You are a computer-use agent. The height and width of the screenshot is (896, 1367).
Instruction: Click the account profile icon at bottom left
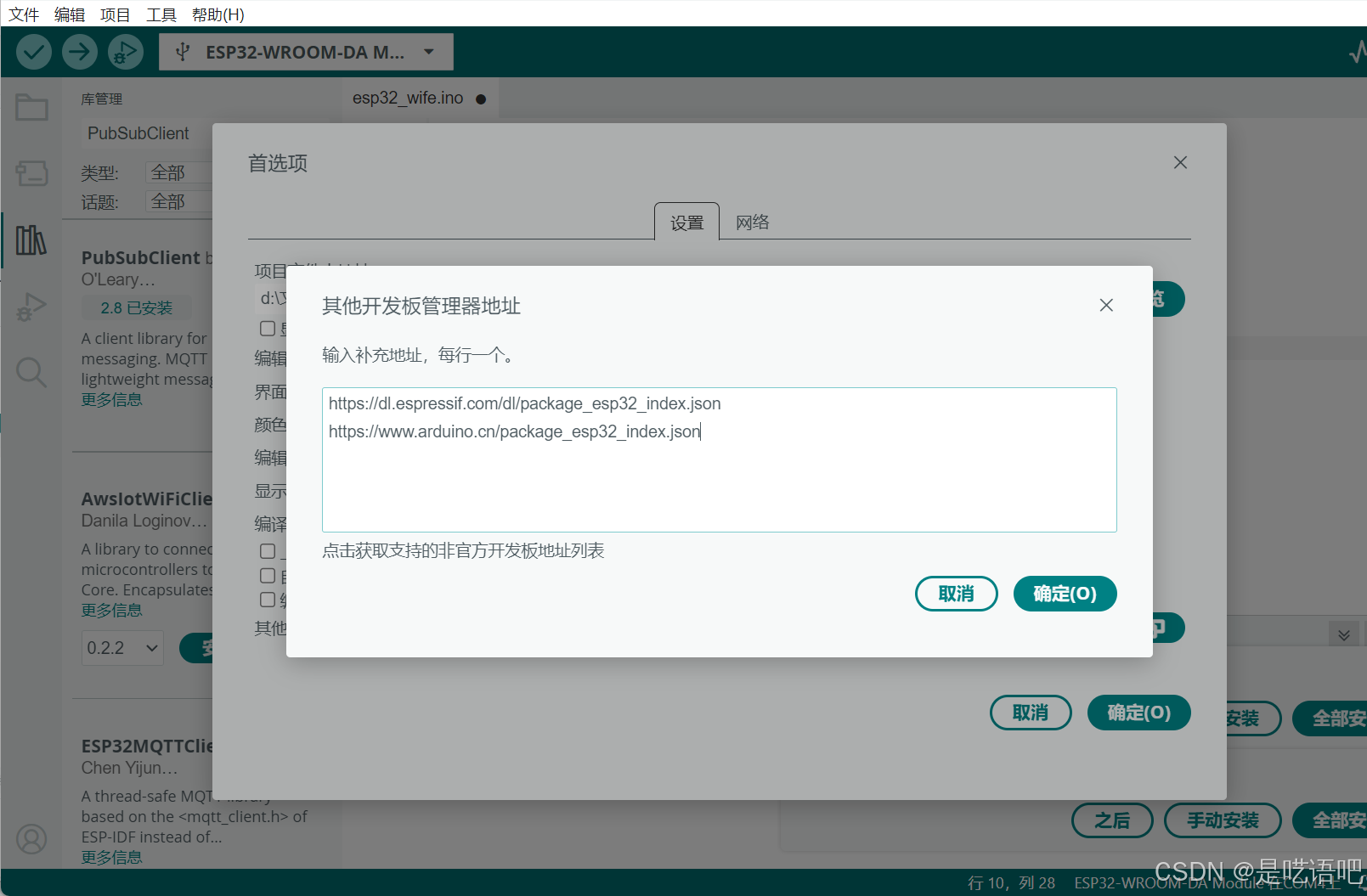point(31,838)
